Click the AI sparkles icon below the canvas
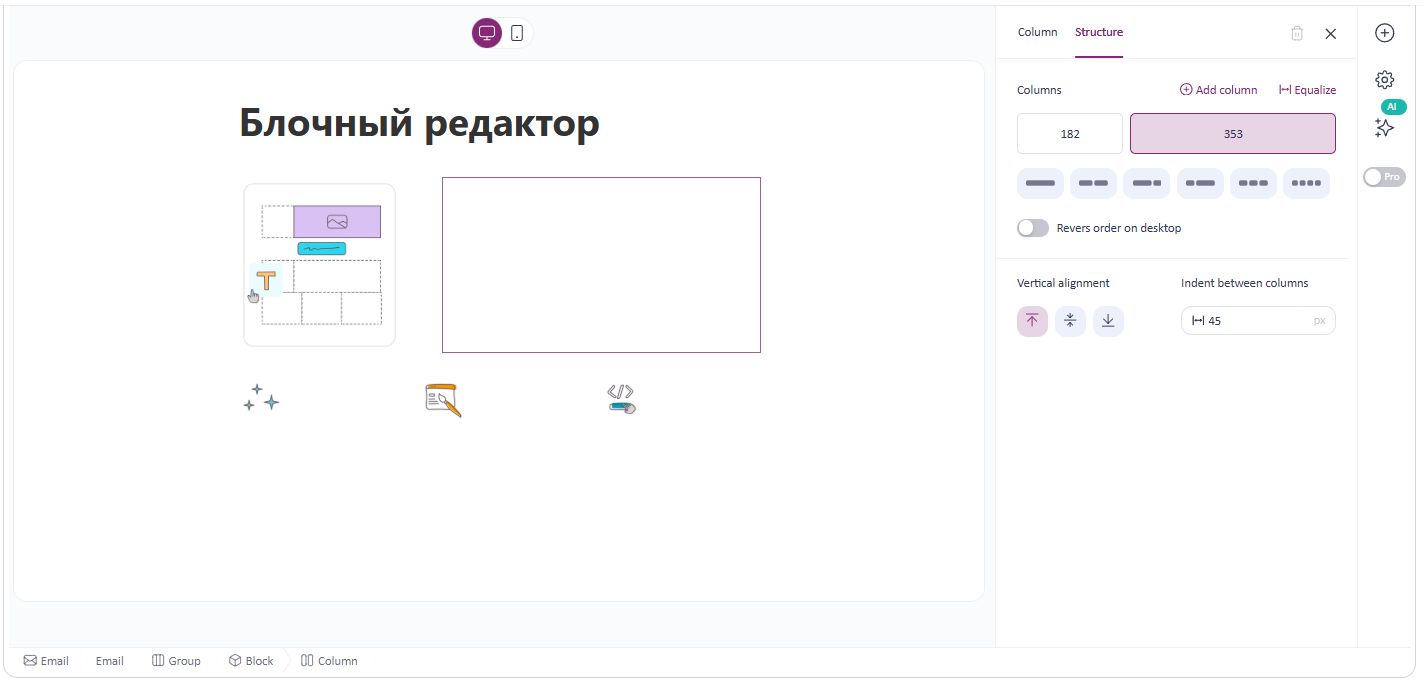Viewport: 1424px width, 688px height. click(260, 397)
